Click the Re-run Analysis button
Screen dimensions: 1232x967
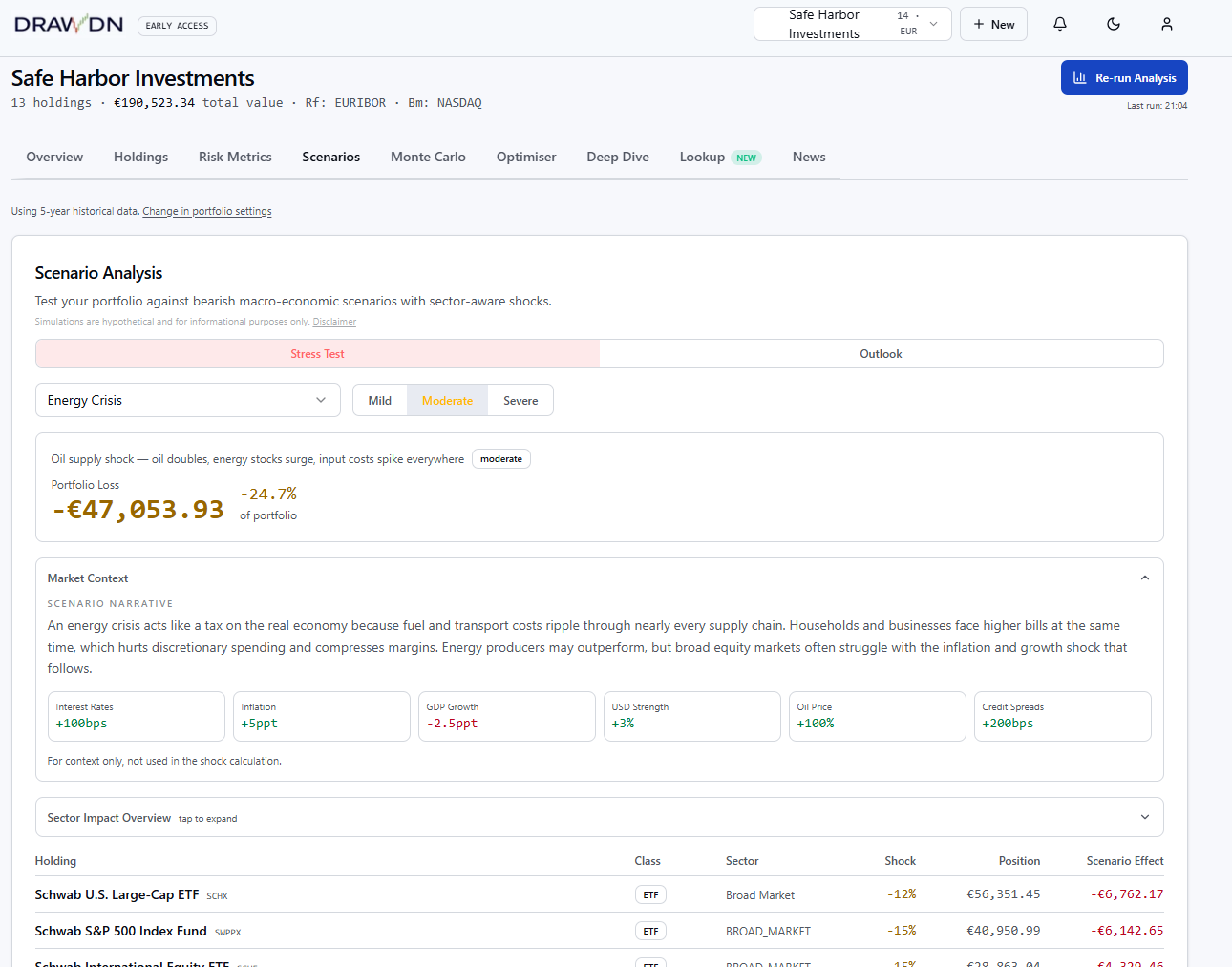click(1124, 78)
